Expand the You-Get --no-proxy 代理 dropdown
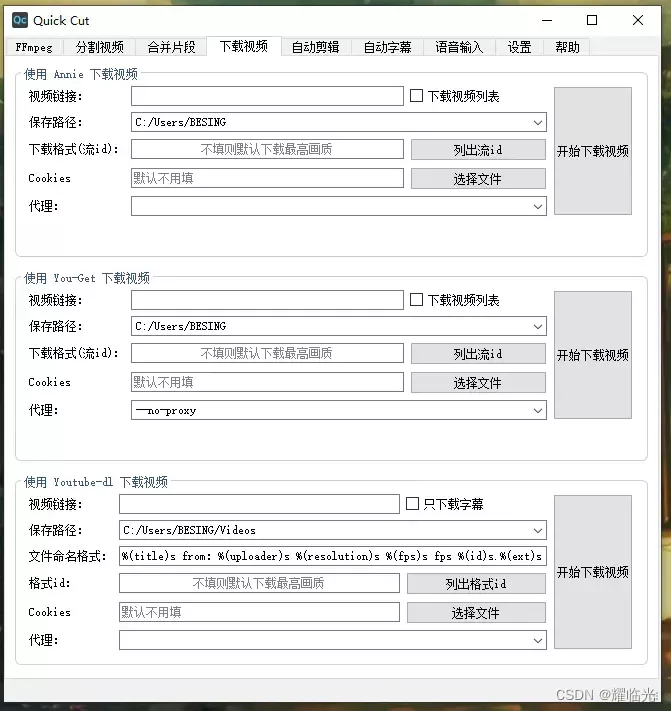The image size is (671, 711). tap(538, 410)
